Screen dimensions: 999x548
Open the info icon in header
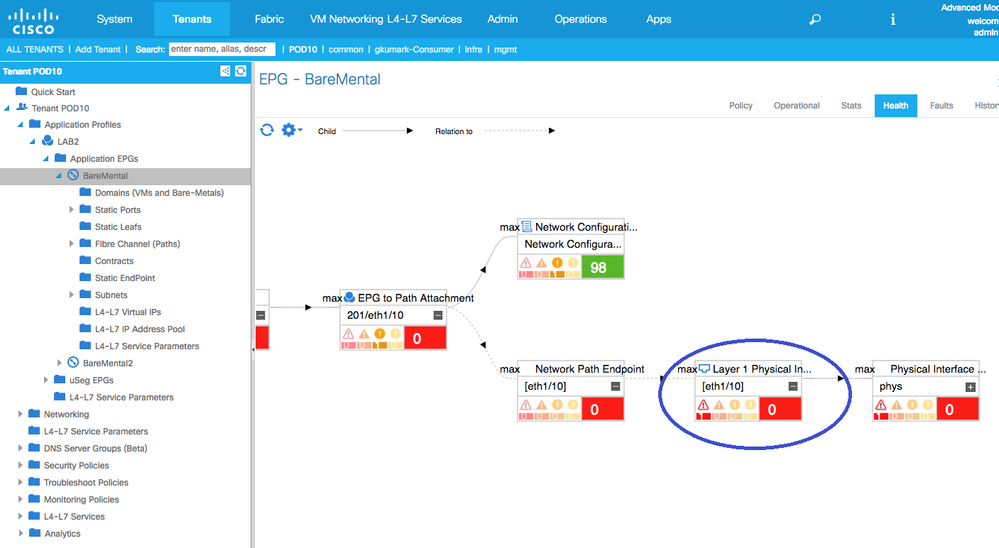[893, 20]
